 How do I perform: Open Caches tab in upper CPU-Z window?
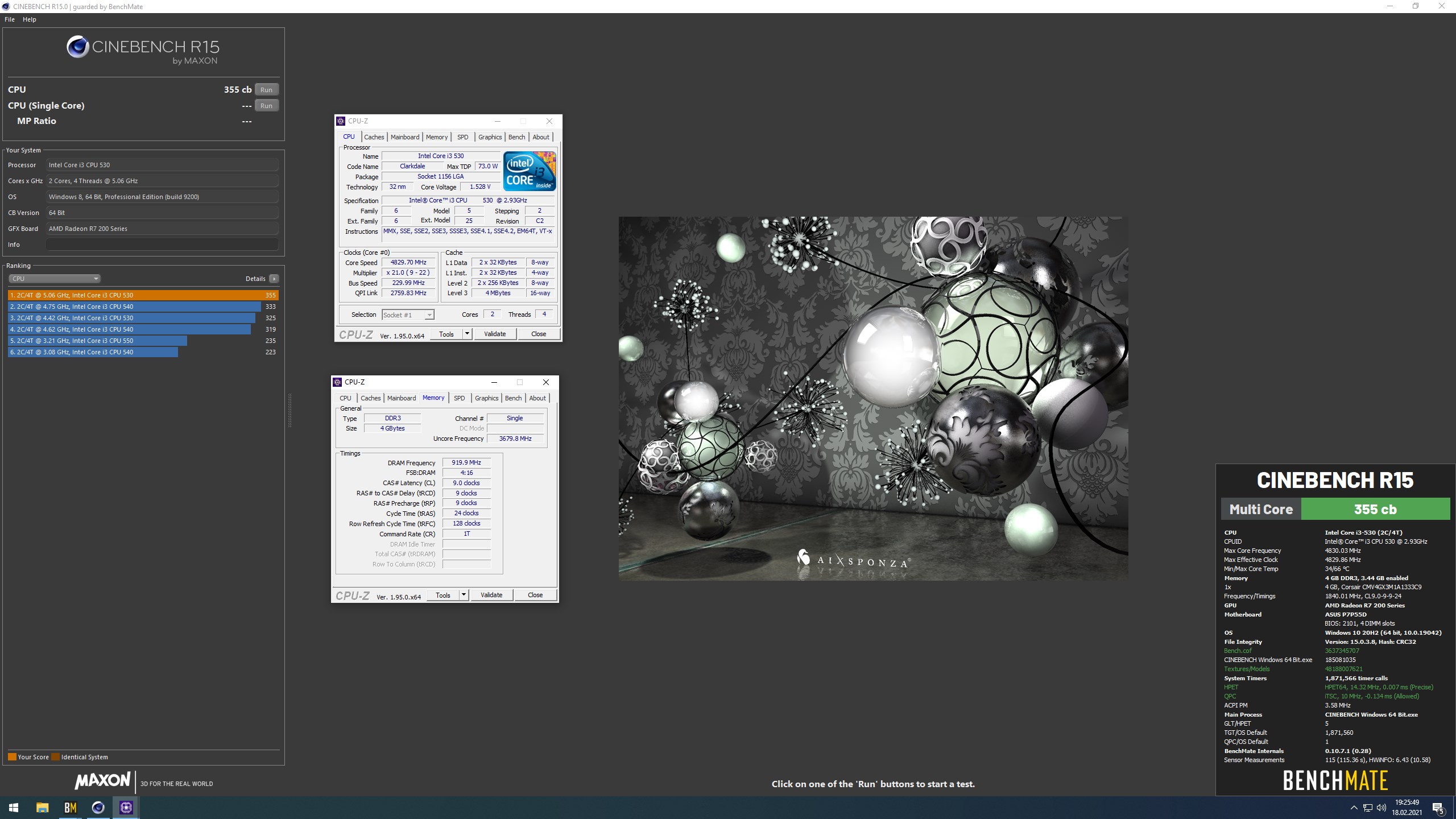(x=374, y=137)
